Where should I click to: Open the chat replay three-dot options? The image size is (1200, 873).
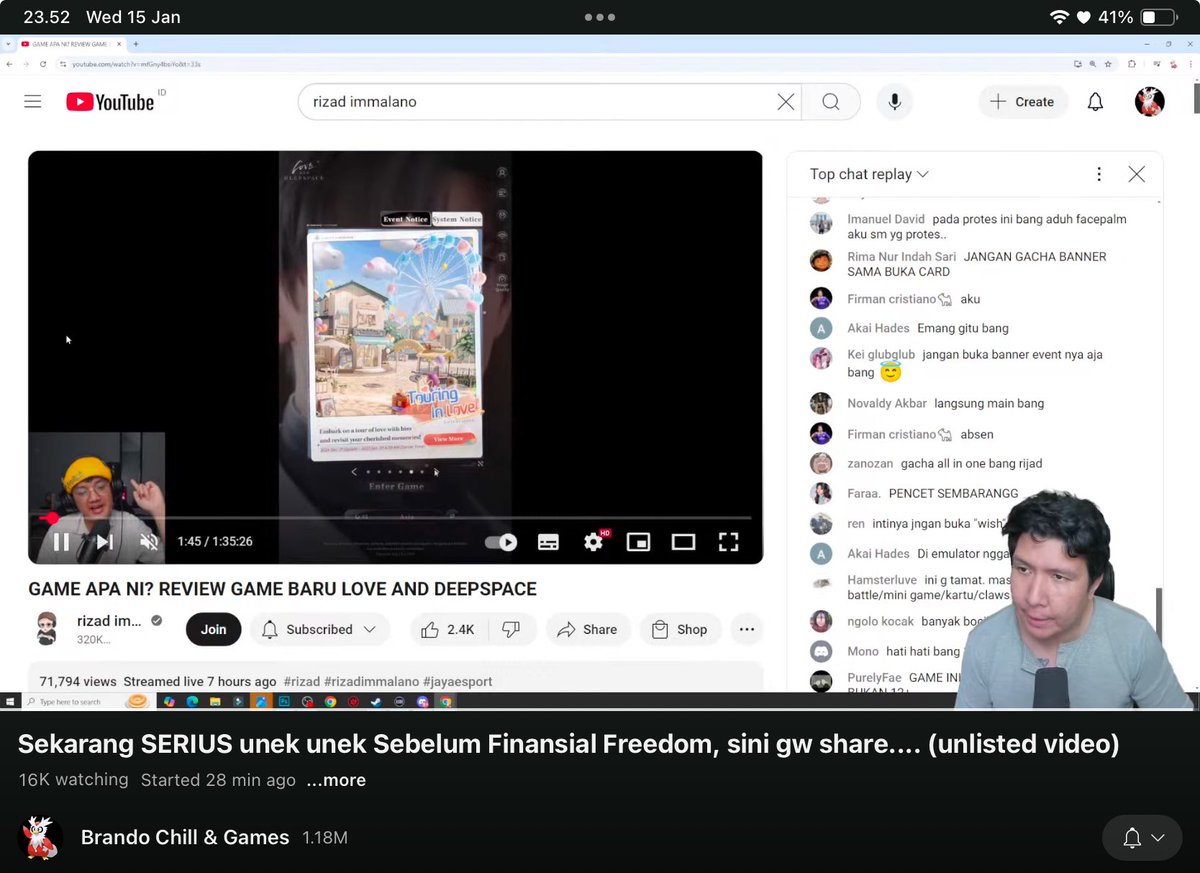click(x=1099, y=174)
